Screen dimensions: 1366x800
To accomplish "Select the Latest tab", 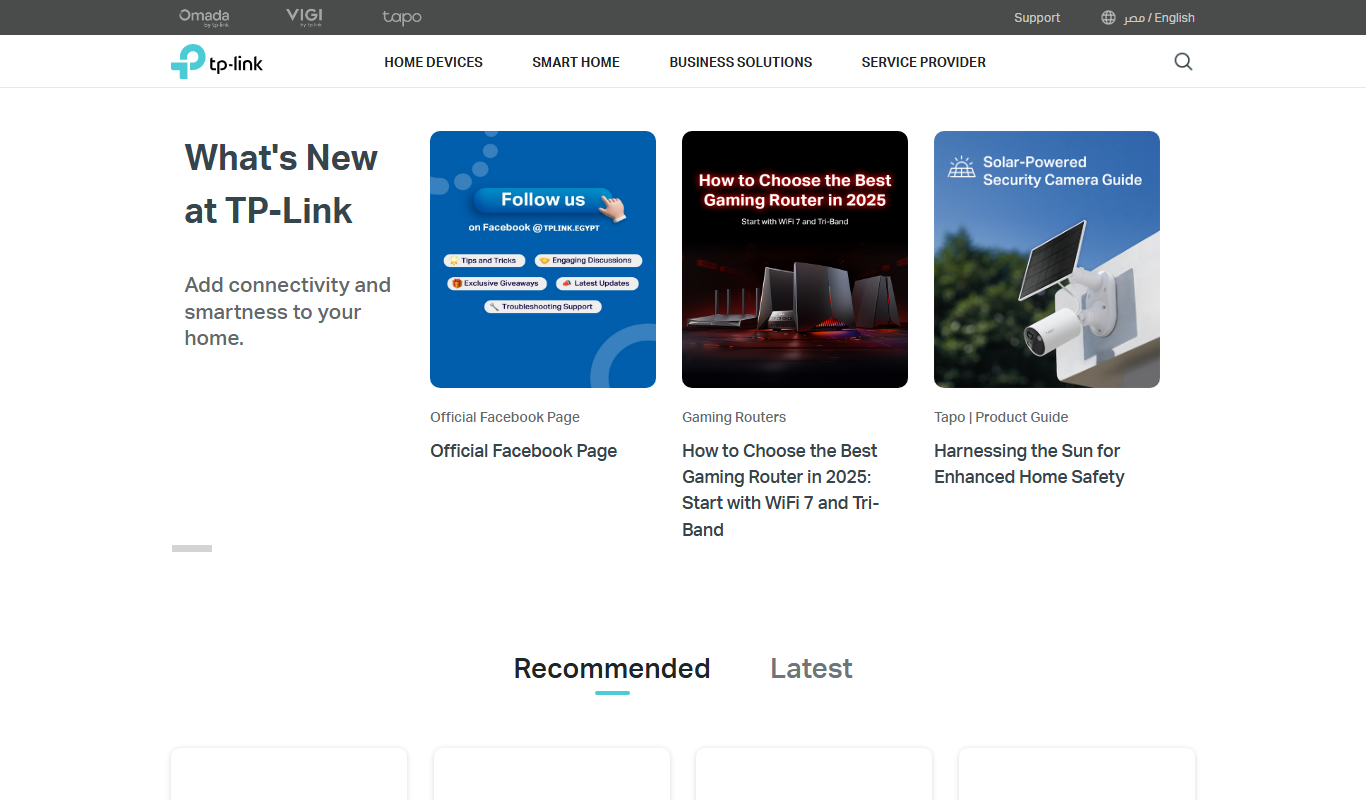I will click(811, 668).
